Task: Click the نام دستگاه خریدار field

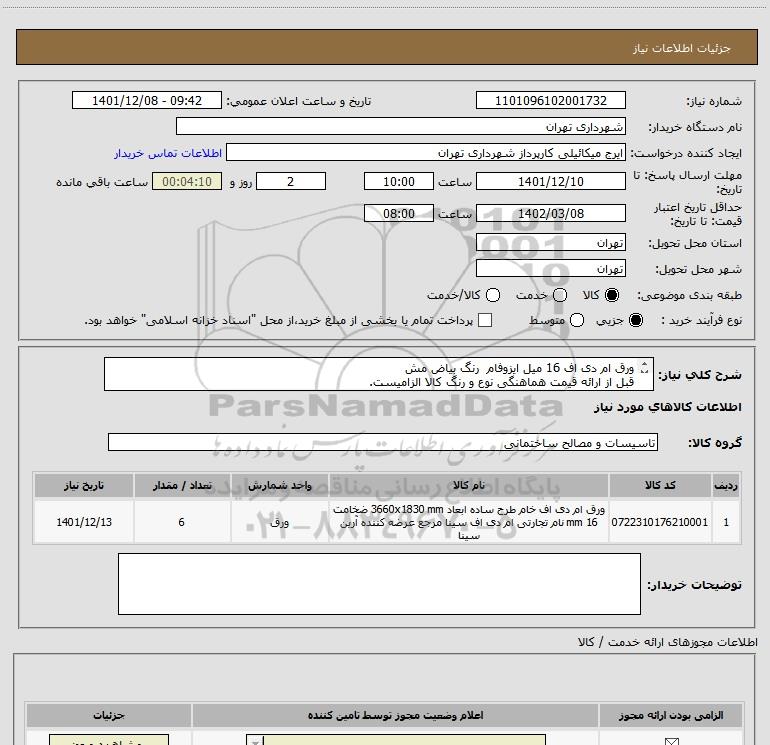Action: point(401,126)
